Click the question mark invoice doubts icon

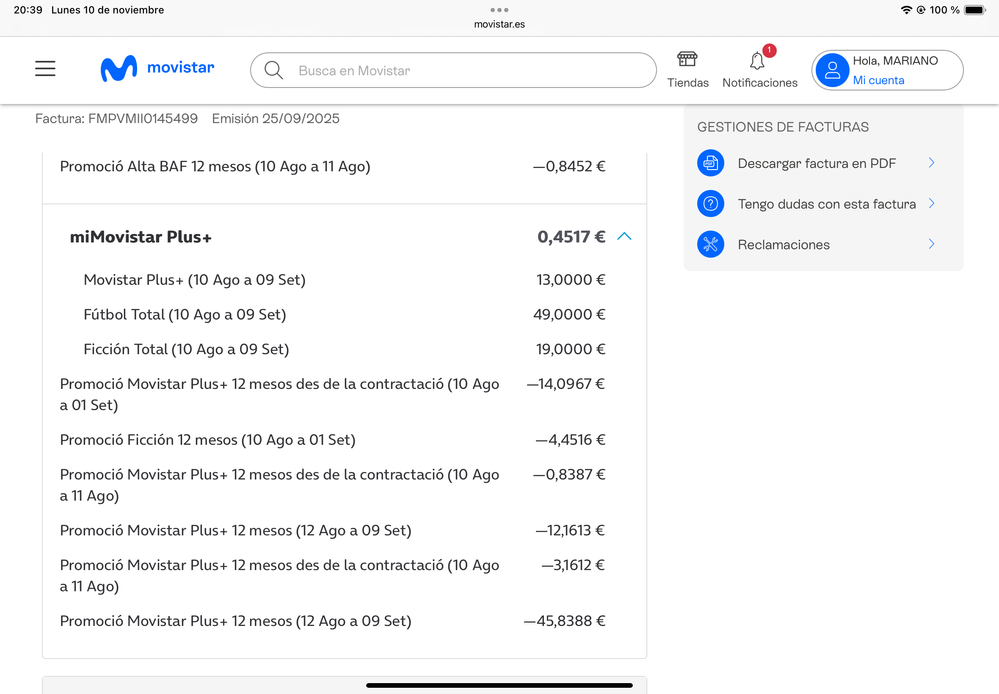[x=710, y=204]
